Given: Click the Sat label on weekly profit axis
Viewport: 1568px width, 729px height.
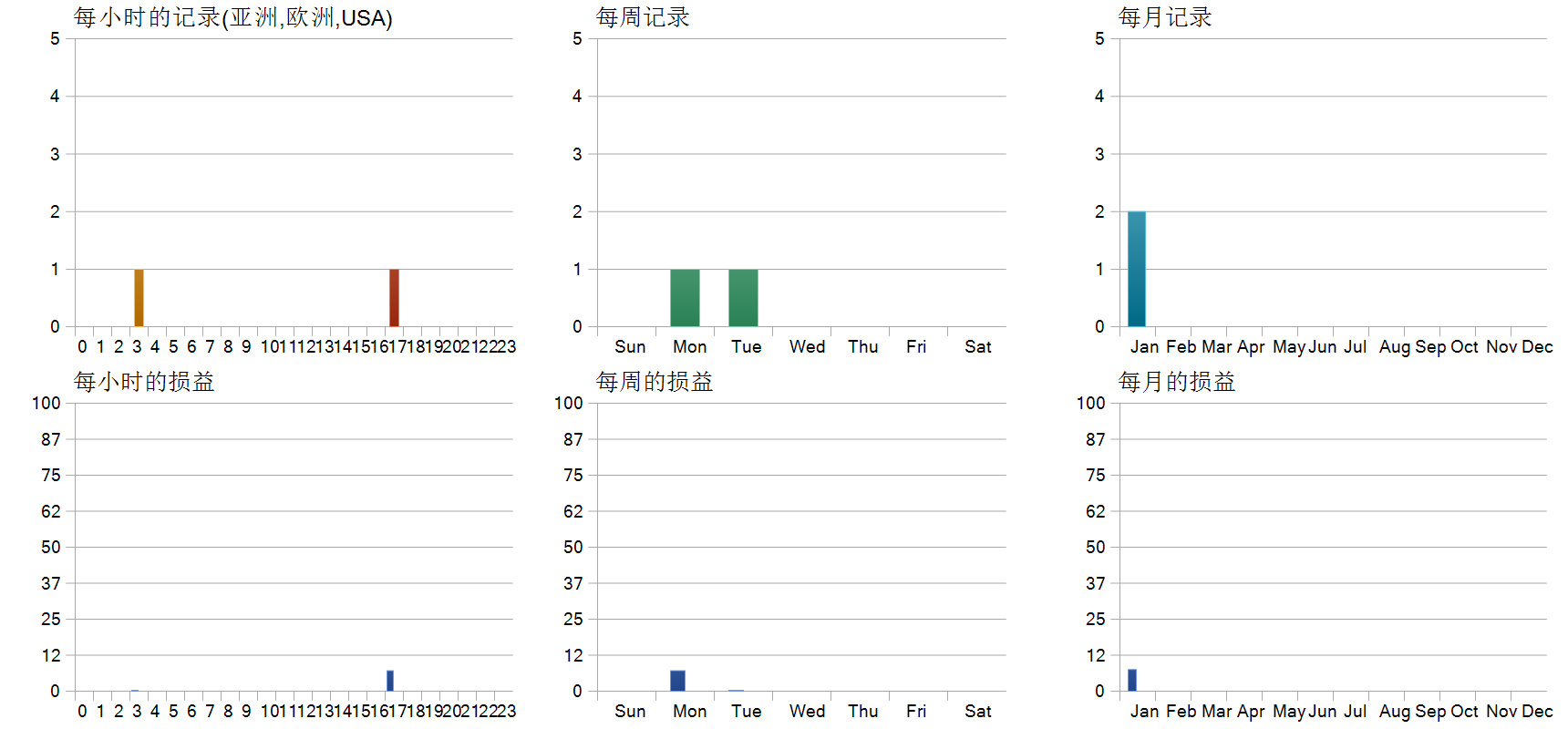Looking at the screenshot, I should pyautogui.click(x=978, y=711).
